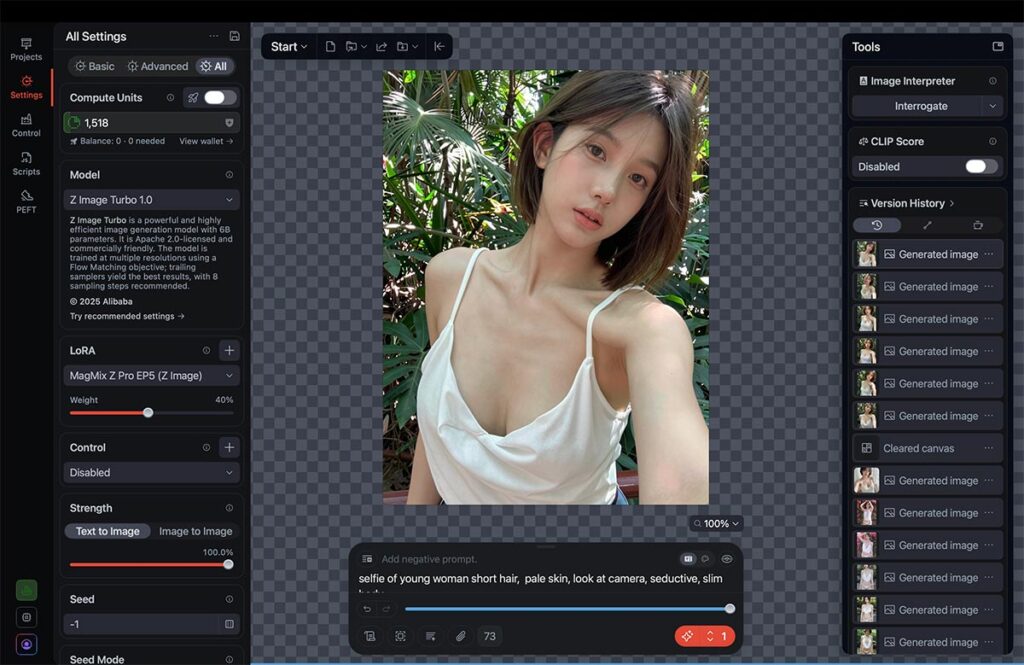Screen dimensions: 1024x665
Task: Open the 100% zoom level dropdown
Action: point(716,523)
